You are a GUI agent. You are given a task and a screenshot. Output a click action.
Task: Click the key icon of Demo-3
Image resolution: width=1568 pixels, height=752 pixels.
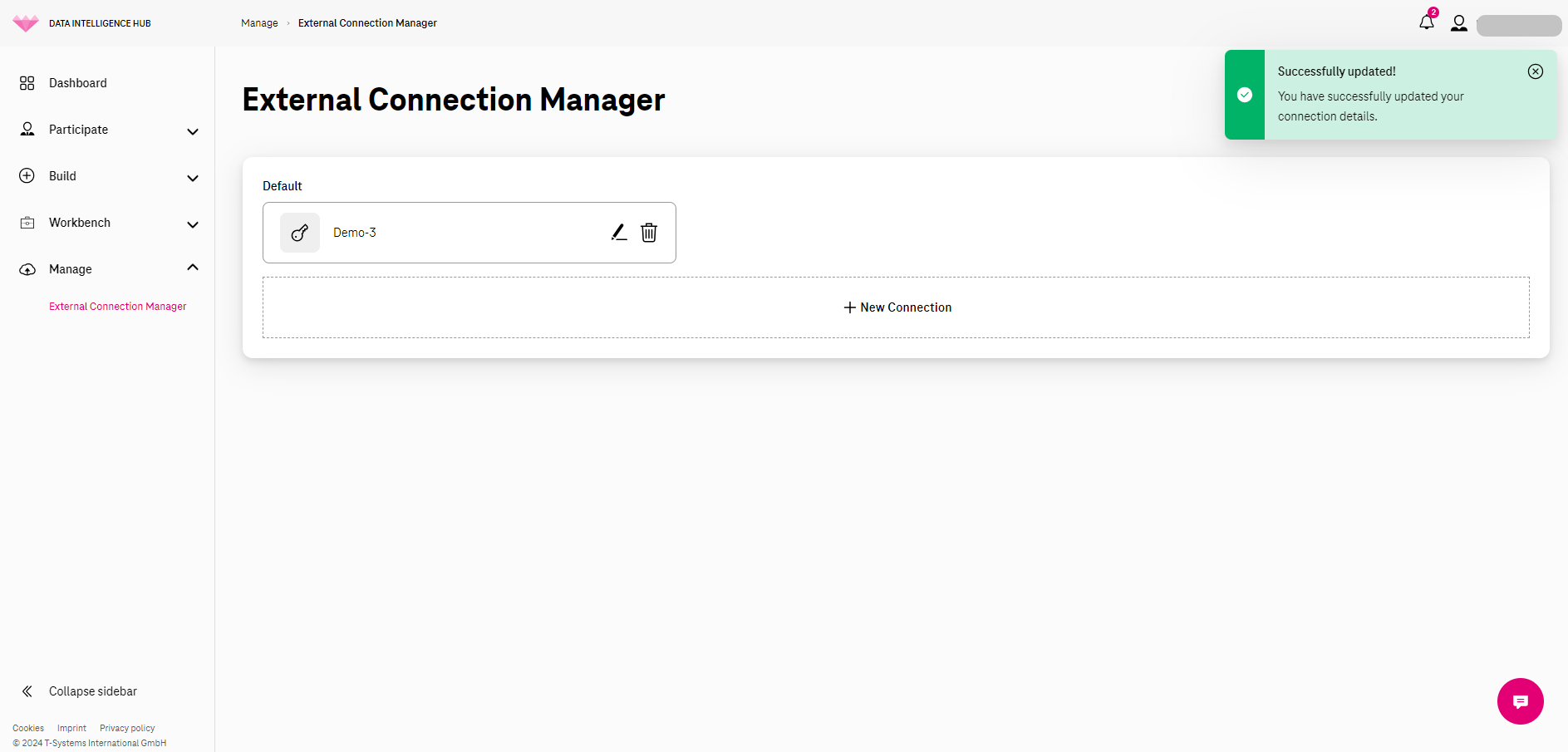pos(300,233)
